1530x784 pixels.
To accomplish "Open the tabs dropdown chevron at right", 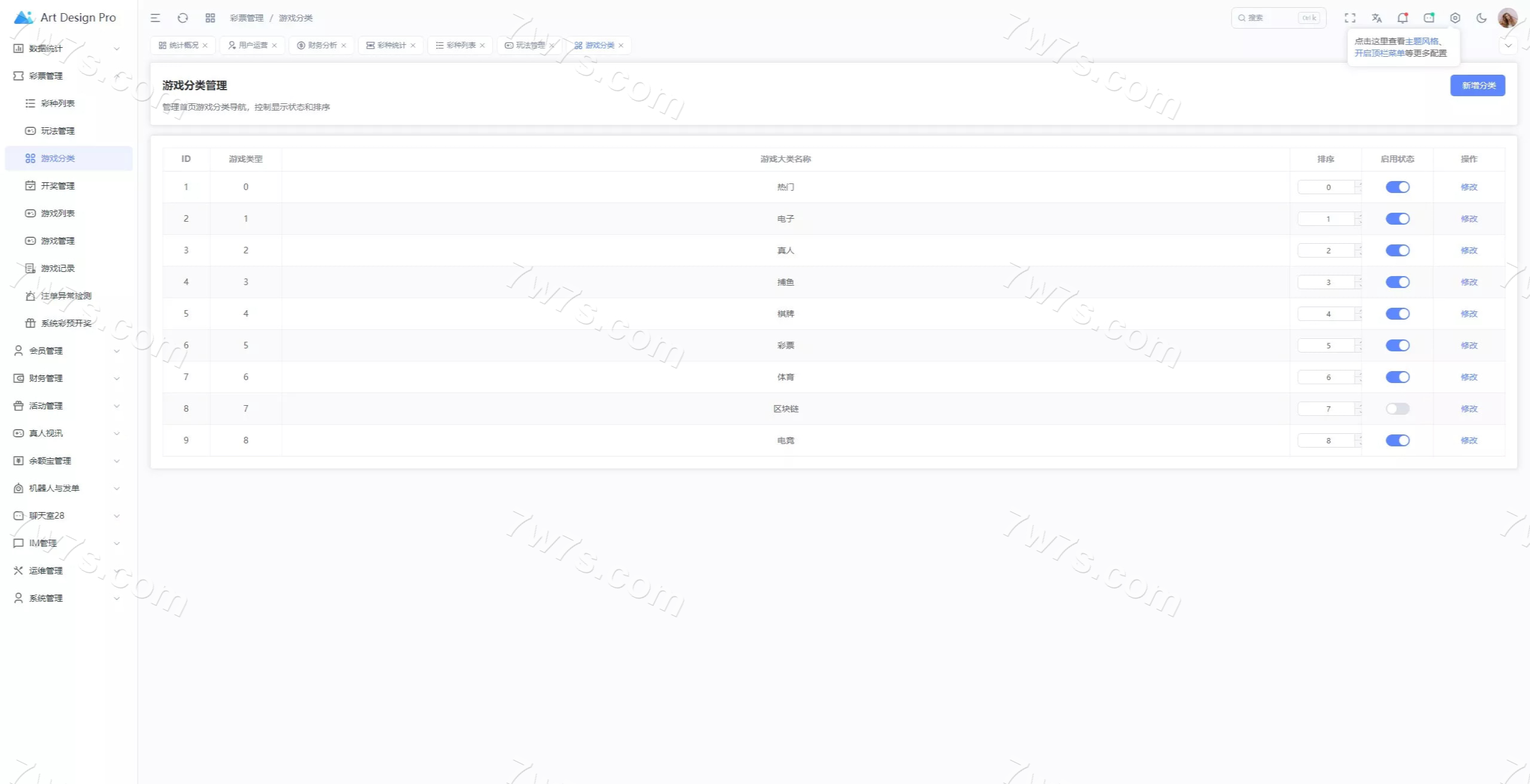I will 1508,45.
